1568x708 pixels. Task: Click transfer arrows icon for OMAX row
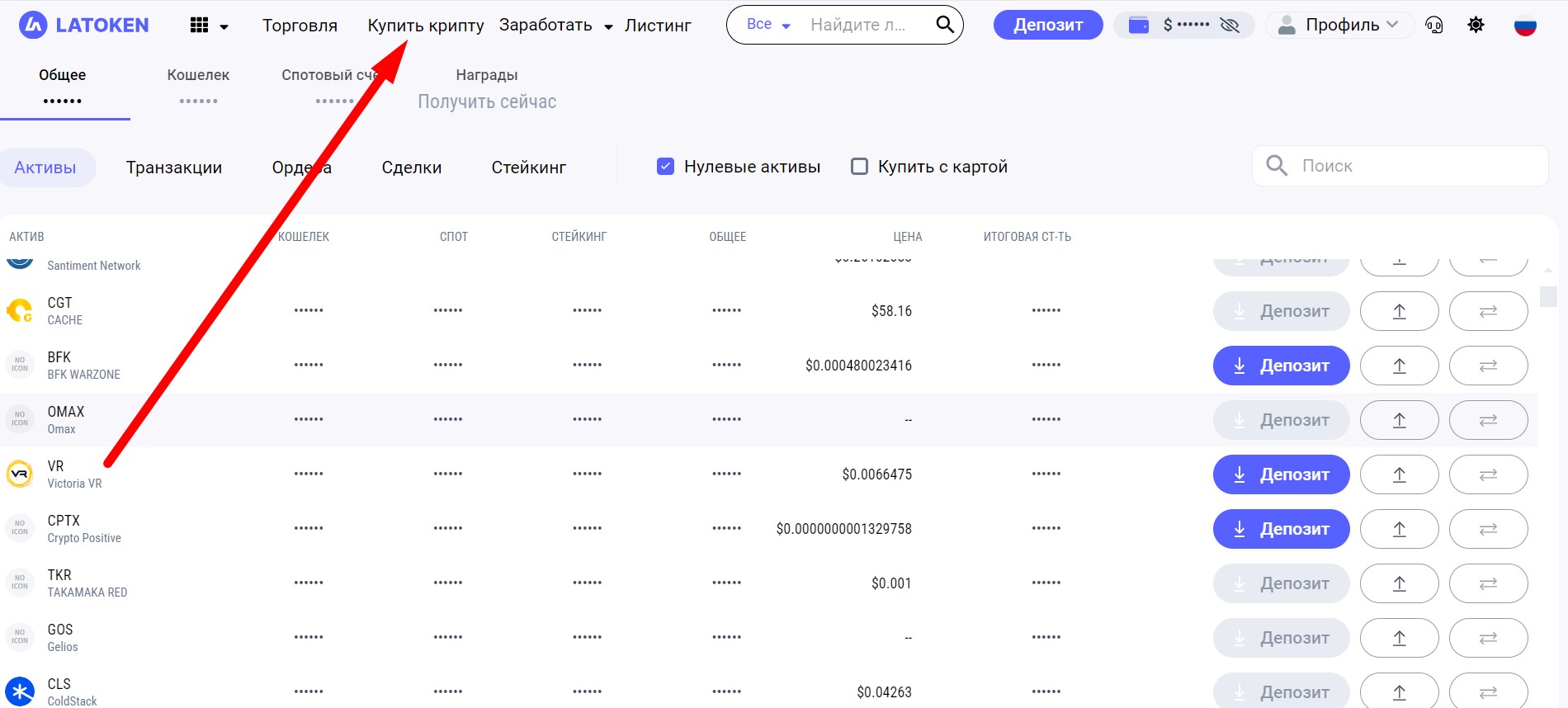(1489, 420)
